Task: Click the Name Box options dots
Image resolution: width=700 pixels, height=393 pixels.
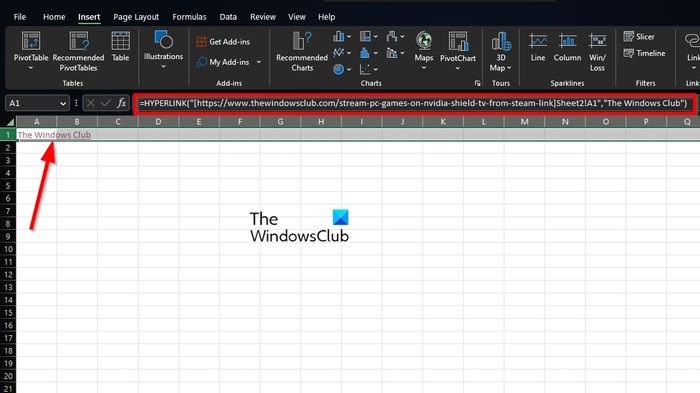Action: coord(76,103)
